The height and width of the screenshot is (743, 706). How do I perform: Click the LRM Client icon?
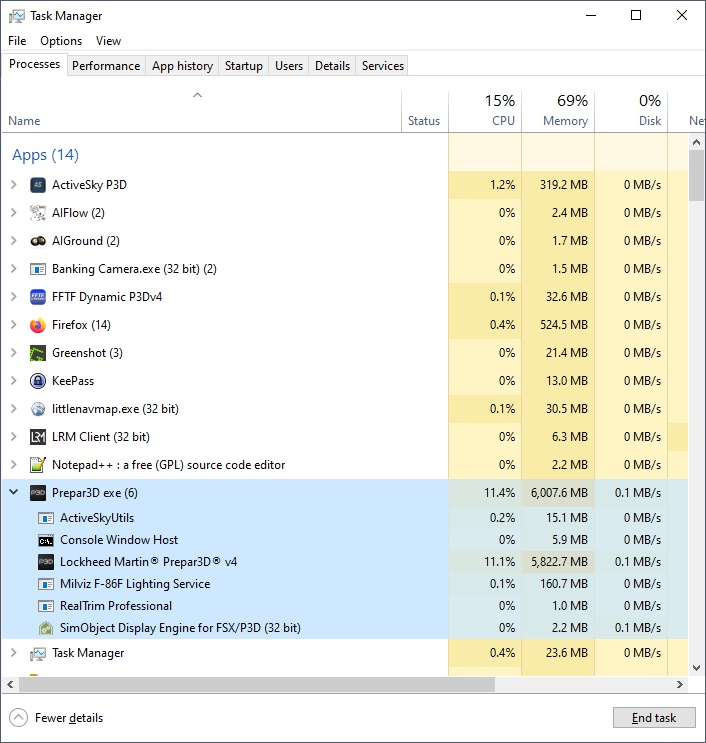point(38,437)
